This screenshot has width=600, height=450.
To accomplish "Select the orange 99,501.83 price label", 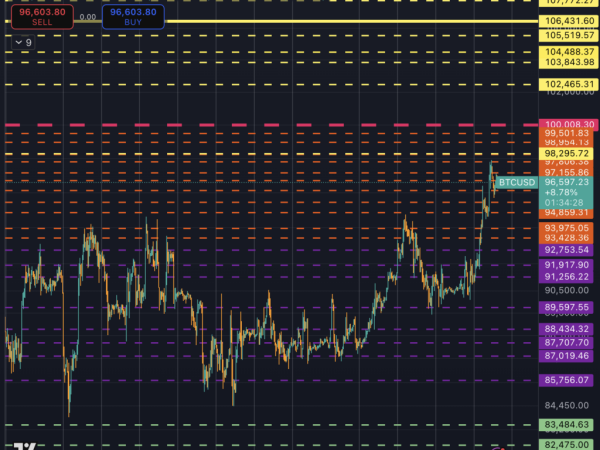I will (x=566, y=133).
